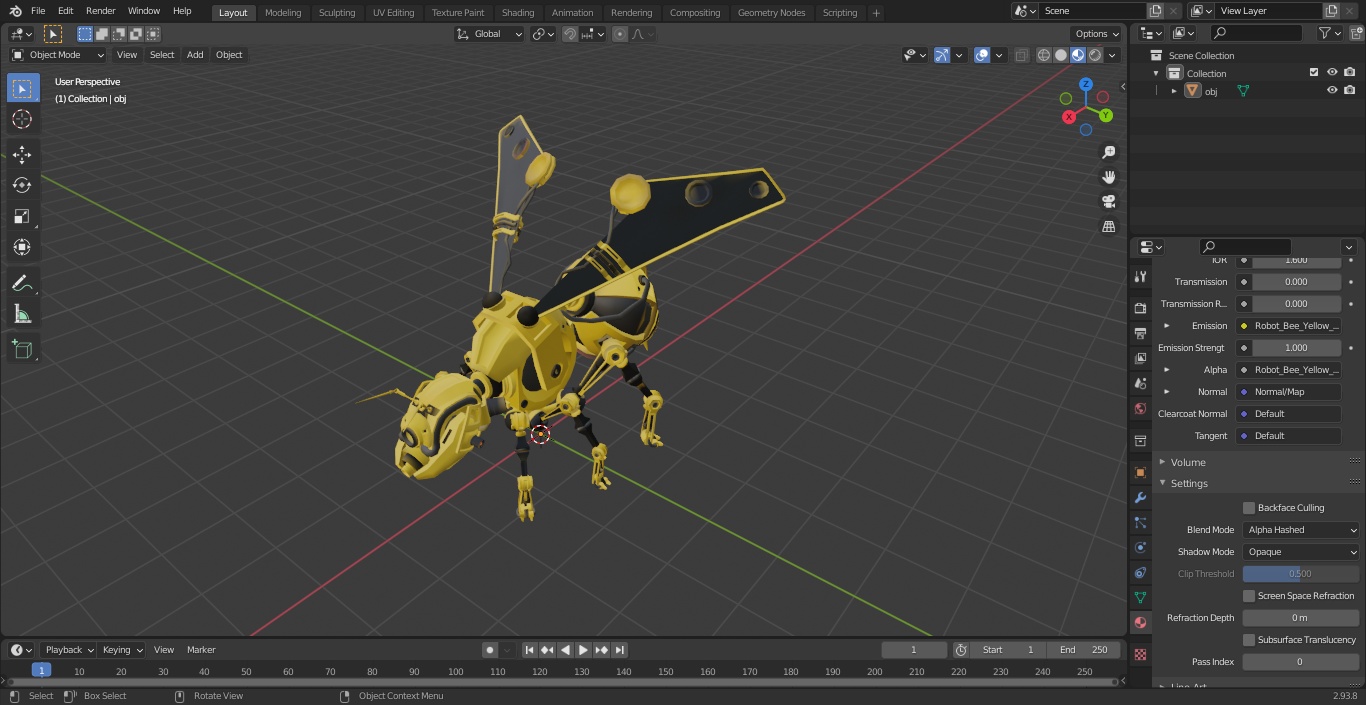The width and height of the screenshot is (1366, 705).
Task: Click the zoom view magnifier icon
Action: point(1108,152)
